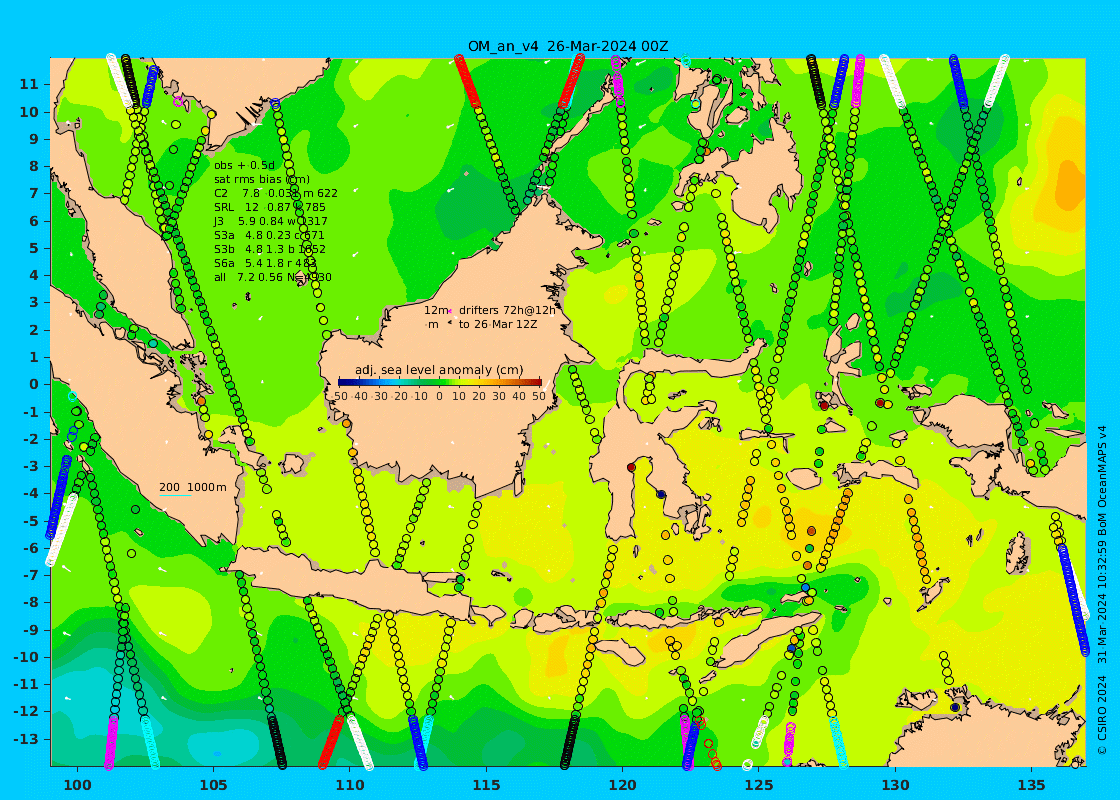Click latitude label -13 on the left axis
Image resolution: width=1120 pixels, height=800 pixels.
click(26, 739)
